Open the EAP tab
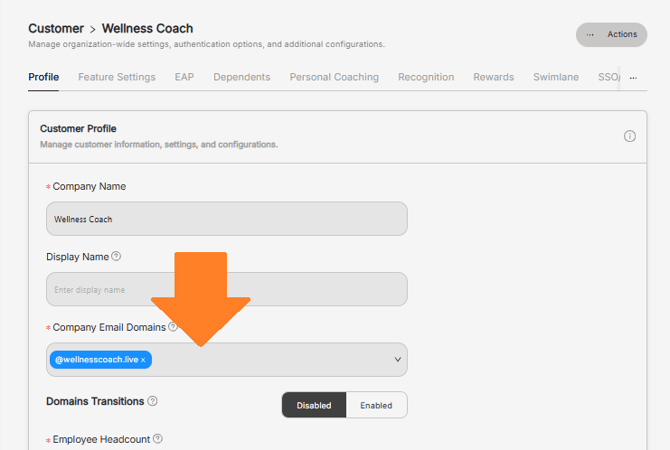The height and width of the screenshot is (450, 670). [x=184, y=77]
